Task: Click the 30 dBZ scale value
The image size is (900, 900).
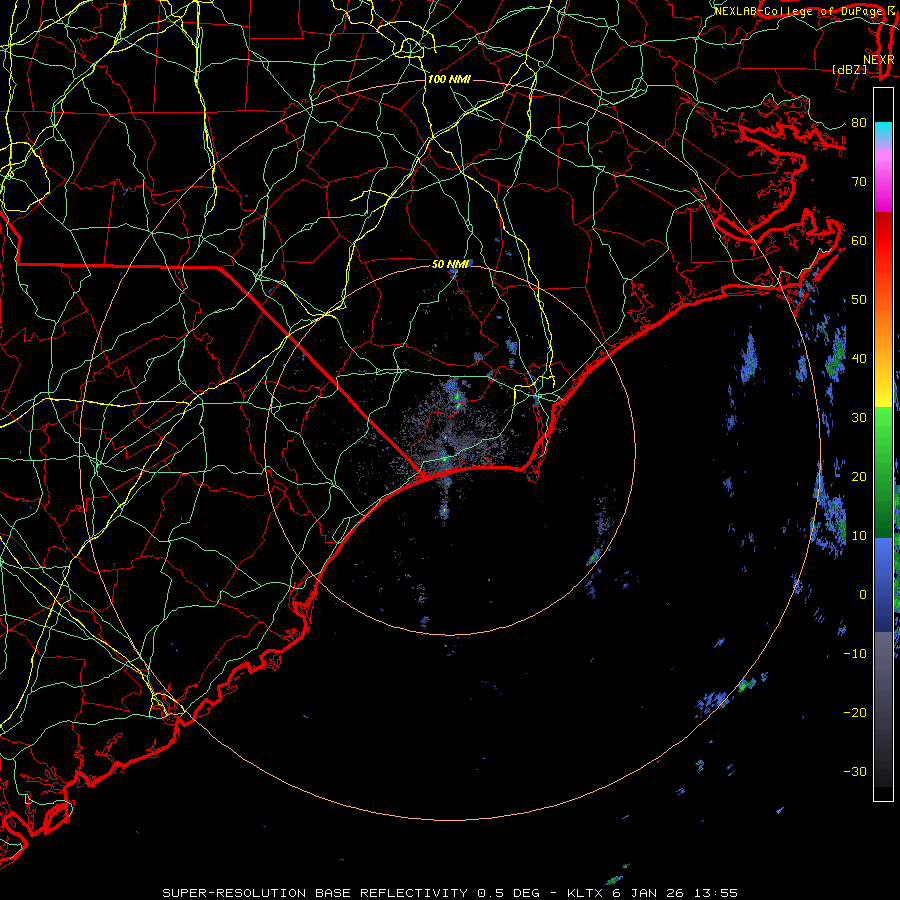Action: pyautogui.click(x=859, y=417)
